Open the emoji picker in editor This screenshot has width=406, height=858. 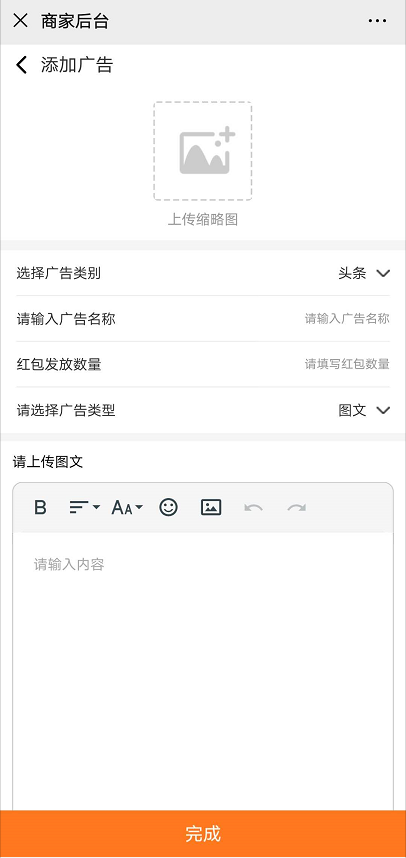169,507
